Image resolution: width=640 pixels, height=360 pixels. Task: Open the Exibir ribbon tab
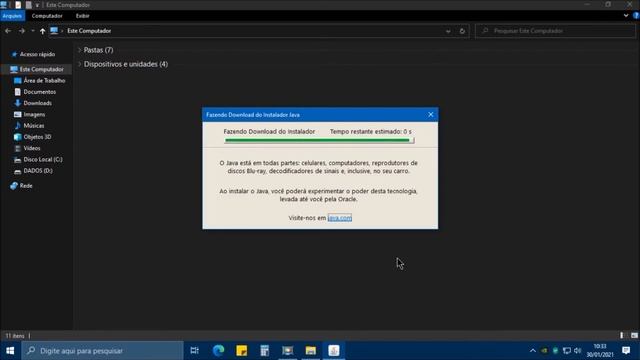pyautogui.click(x=82, y=16)
